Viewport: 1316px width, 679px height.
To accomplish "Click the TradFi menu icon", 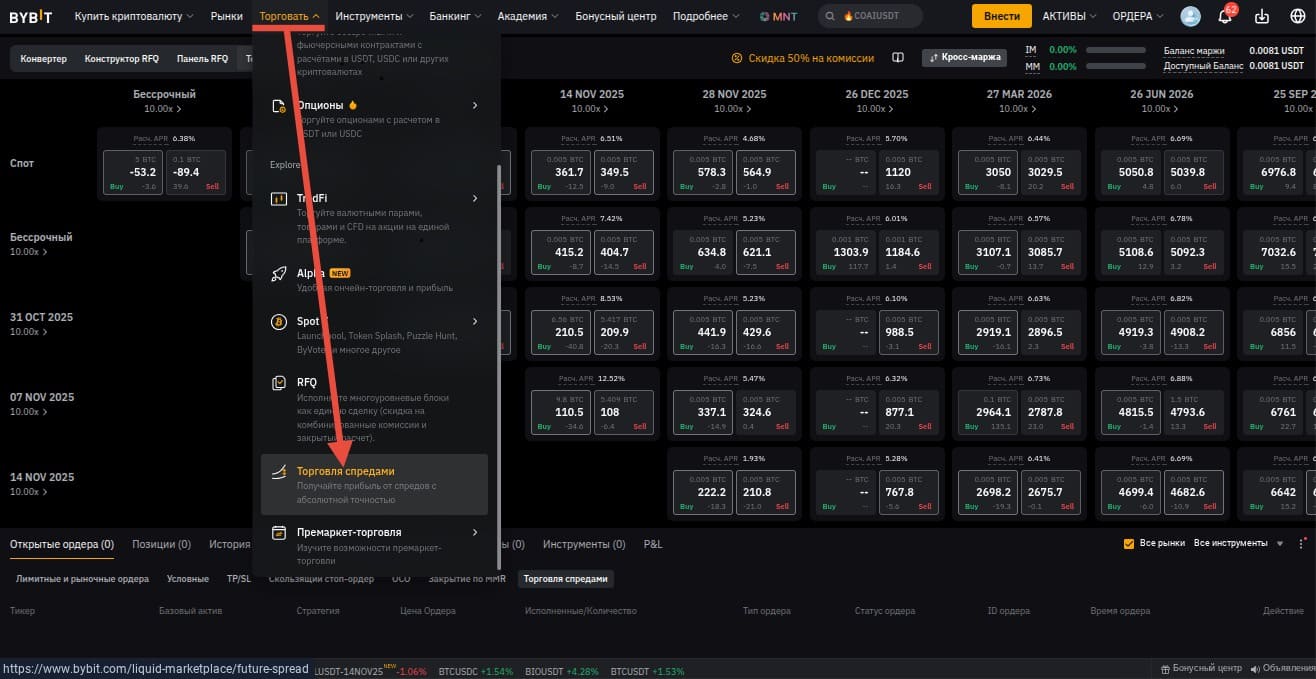I will (x=280, y=199).
